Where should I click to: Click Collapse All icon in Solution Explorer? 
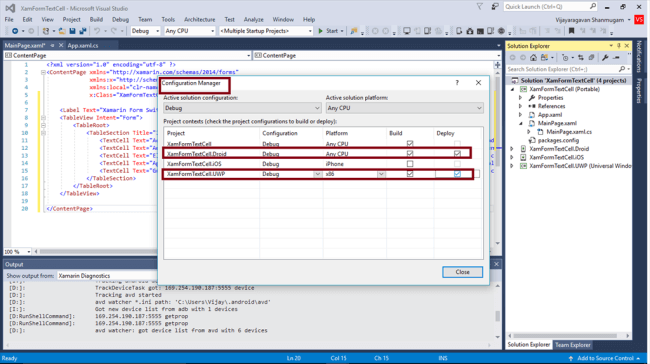point(592,58)
